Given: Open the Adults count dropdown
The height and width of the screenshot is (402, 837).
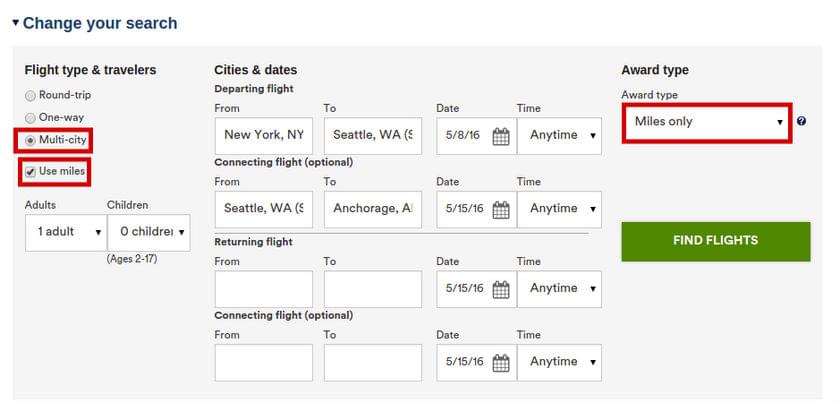Looking at the screenshot, I should click(66, 232).
